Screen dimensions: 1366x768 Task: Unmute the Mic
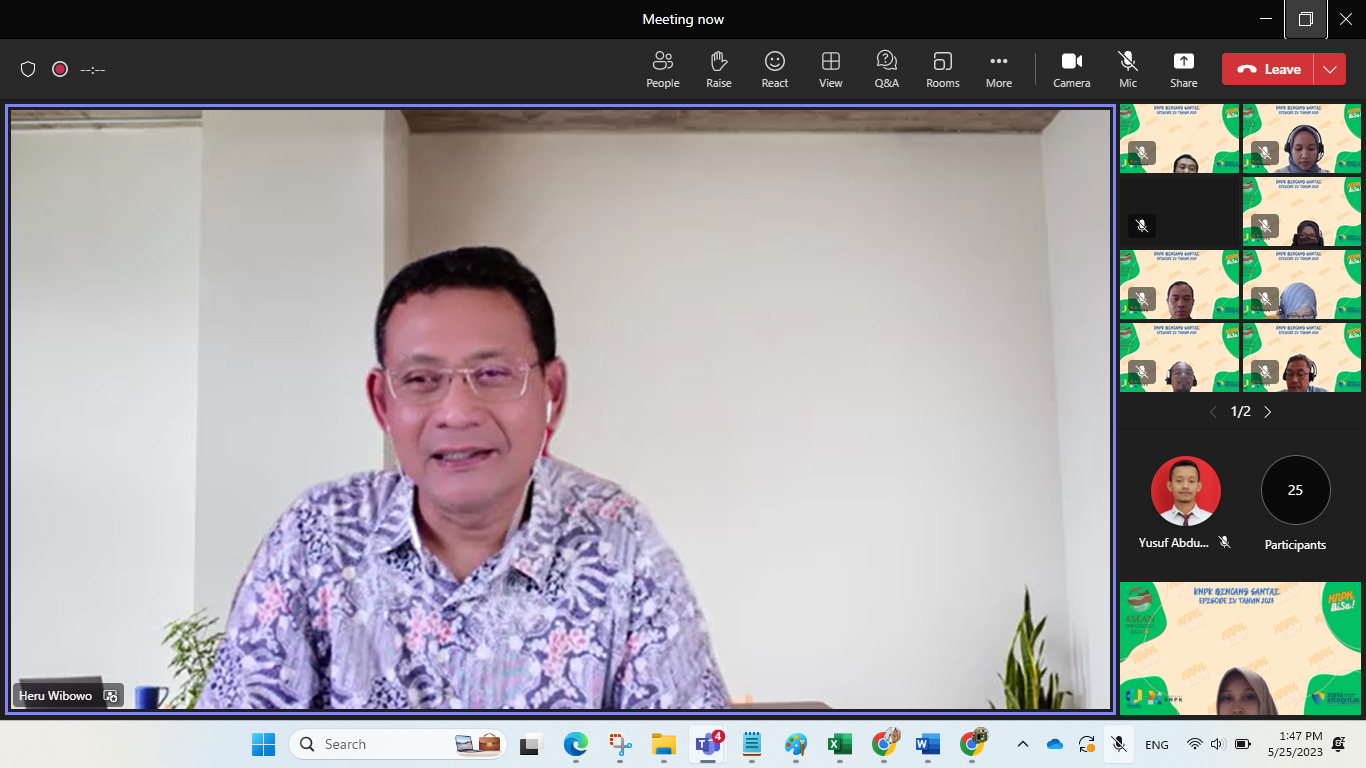[1128, 69]
